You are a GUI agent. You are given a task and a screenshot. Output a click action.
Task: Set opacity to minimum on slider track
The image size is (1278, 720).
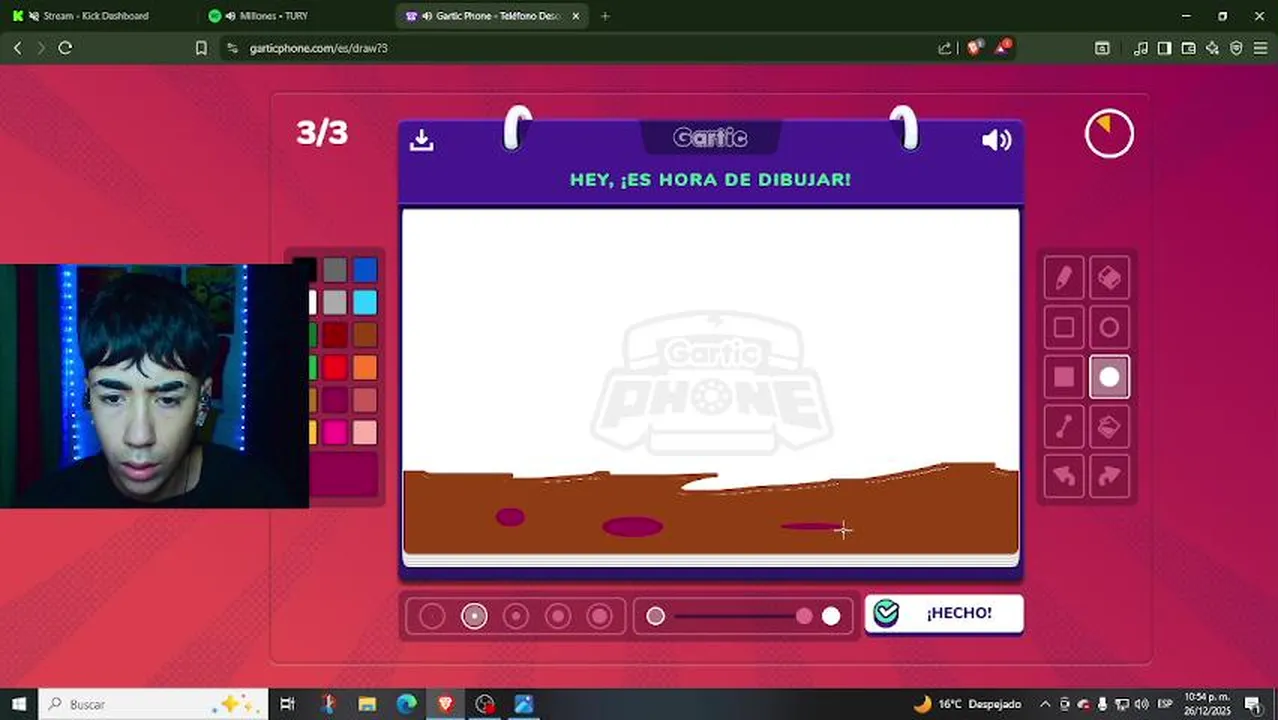(x=655, y=616)
